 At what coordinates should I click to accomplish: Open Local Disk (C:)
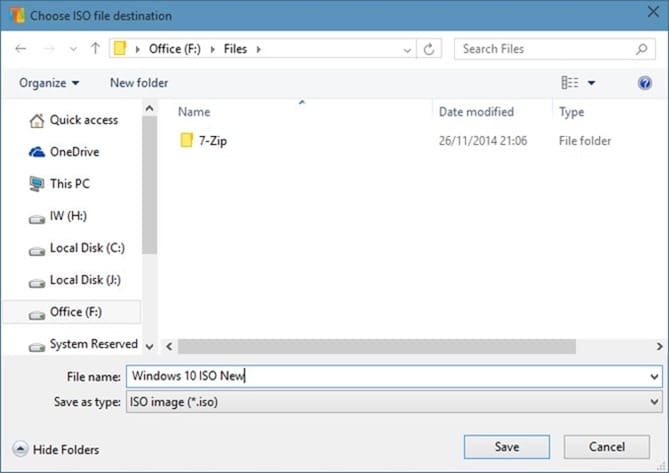point(87,248)
